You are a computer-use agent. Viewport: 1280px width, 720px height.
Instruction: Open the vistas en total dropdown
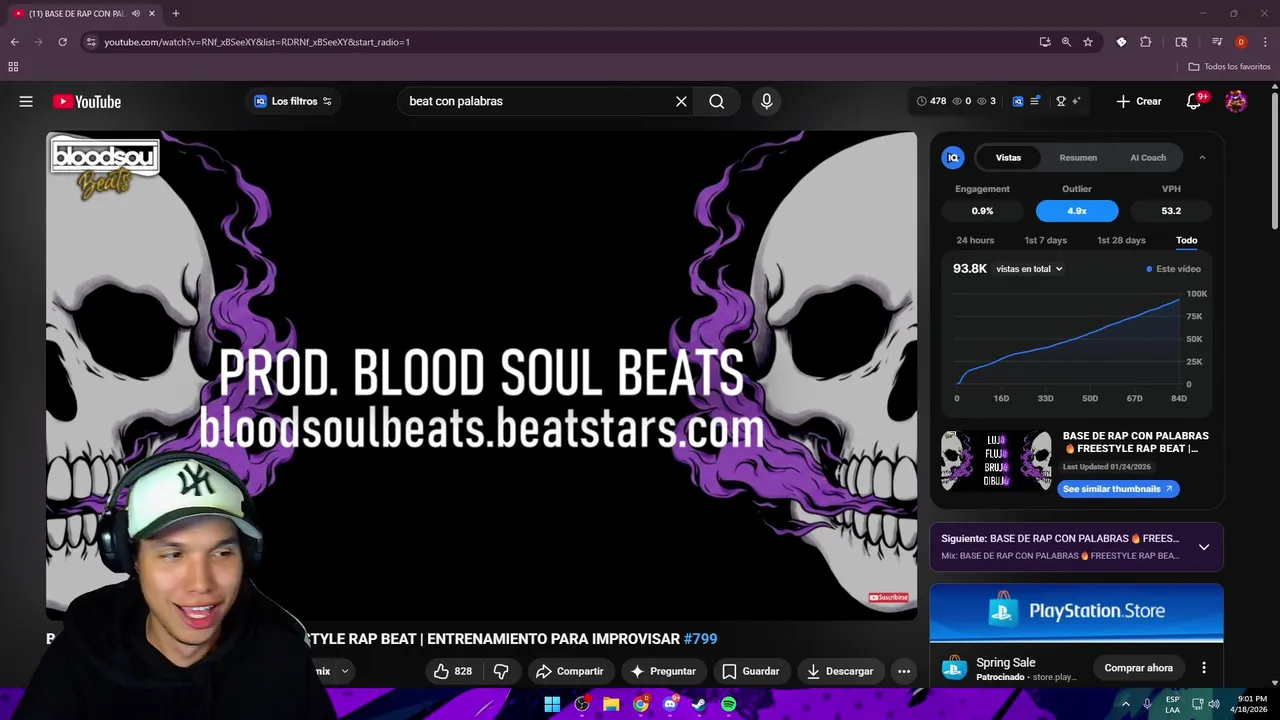[1029, 269]
